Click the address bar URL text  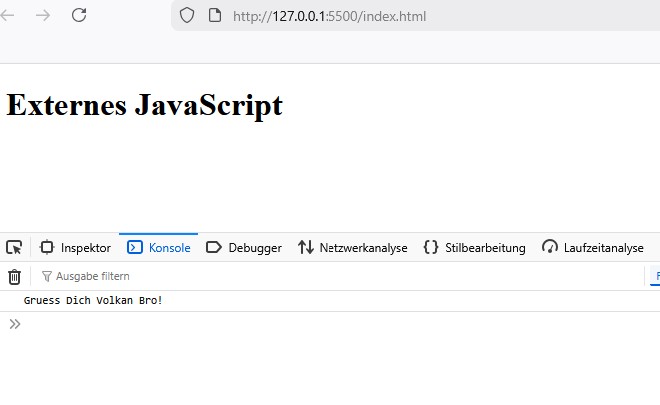pyautogui.click(x=321, y=15)
